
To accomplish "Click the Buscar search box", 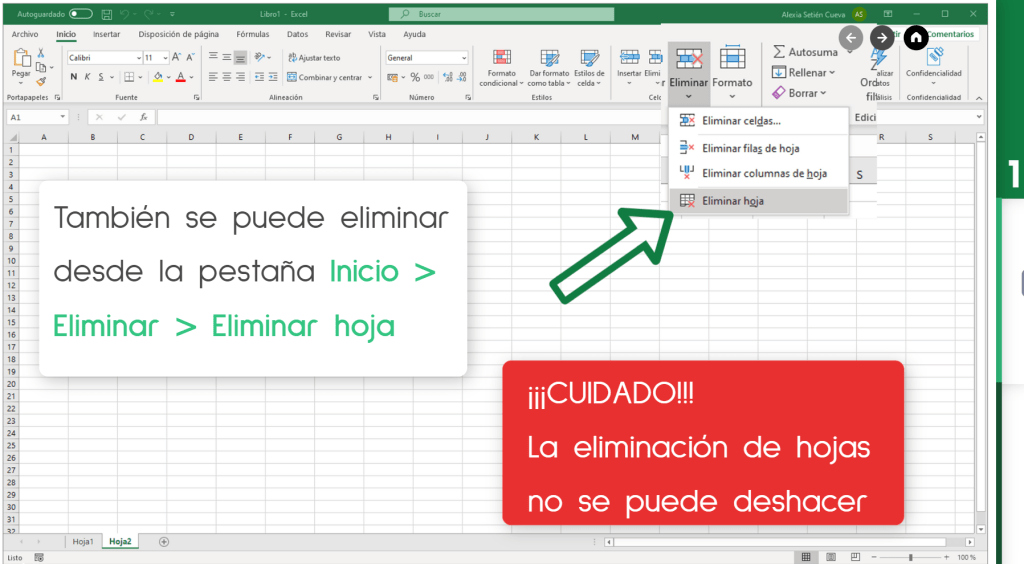I will pyautogui.click(x=501, y=14).
